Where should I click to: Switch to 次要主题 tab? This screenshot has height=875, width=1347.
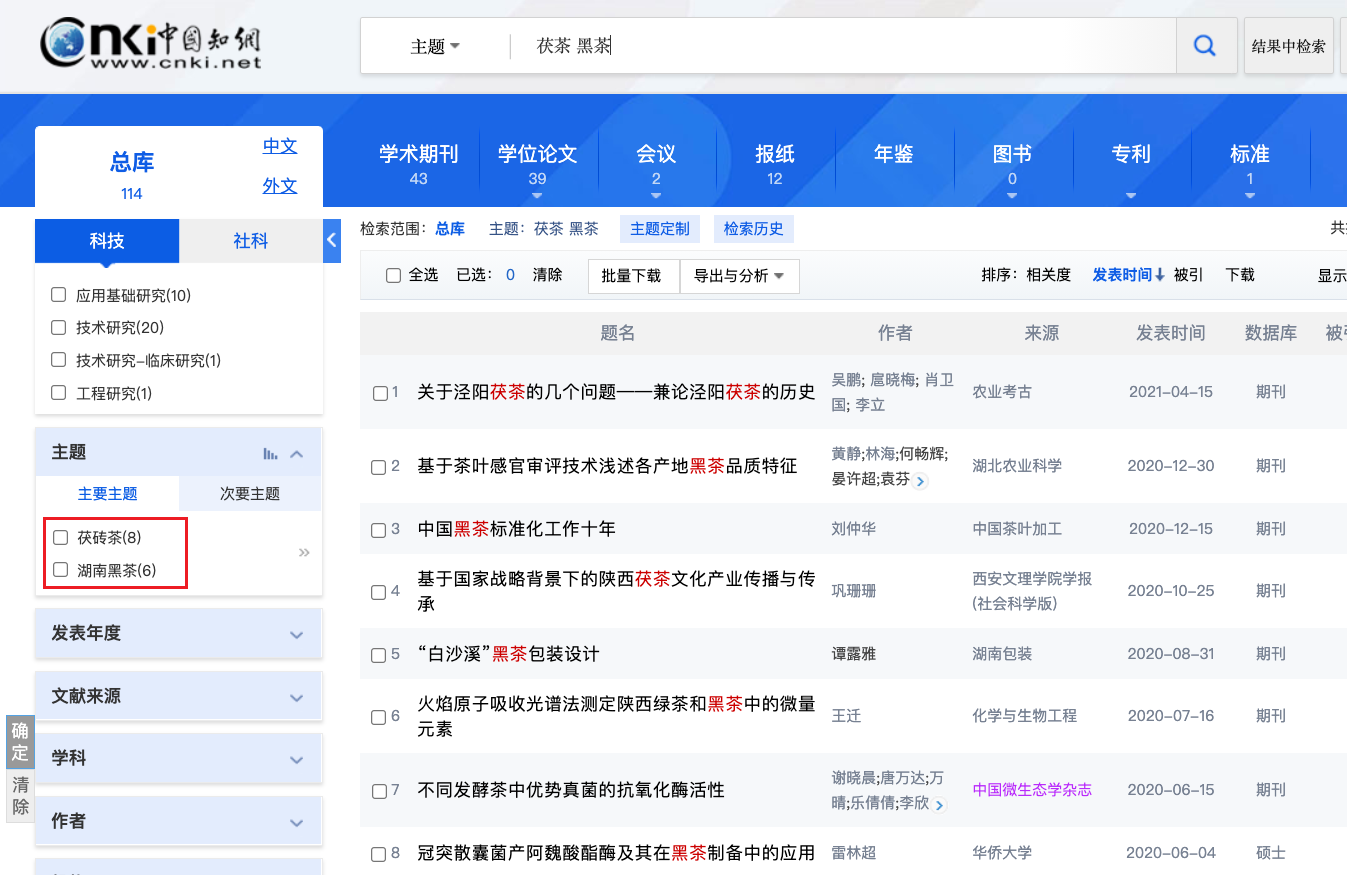coord(250,494)
